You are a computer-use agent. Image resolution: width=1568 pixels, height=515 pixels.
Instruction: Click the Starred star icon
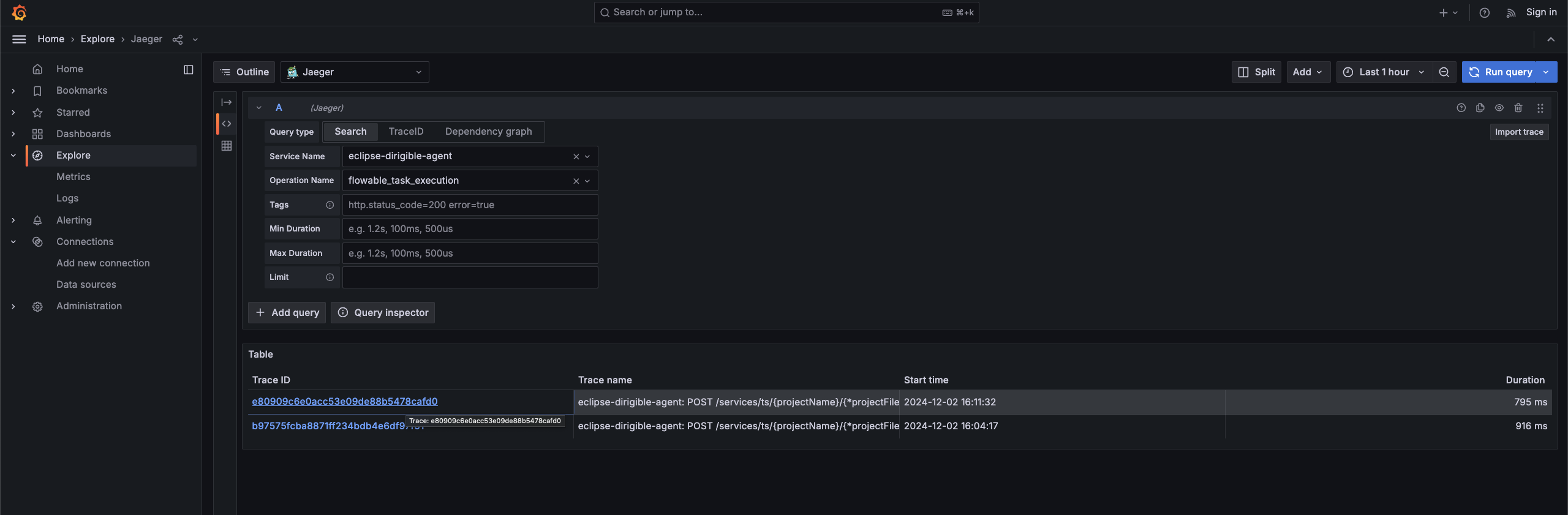point(37,113)
